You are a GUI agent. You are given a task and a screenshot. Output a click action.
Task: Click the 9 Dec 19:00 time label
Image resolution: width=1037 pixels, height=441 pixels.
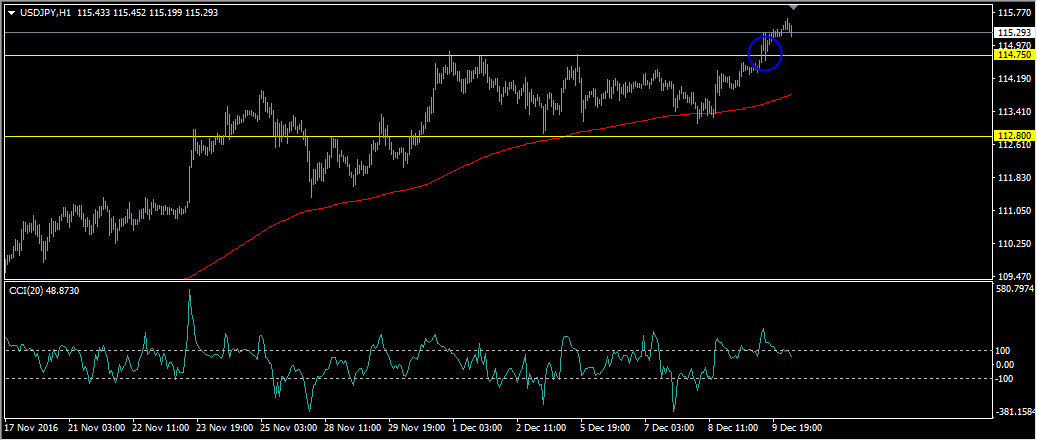click(x=798, y=428)
